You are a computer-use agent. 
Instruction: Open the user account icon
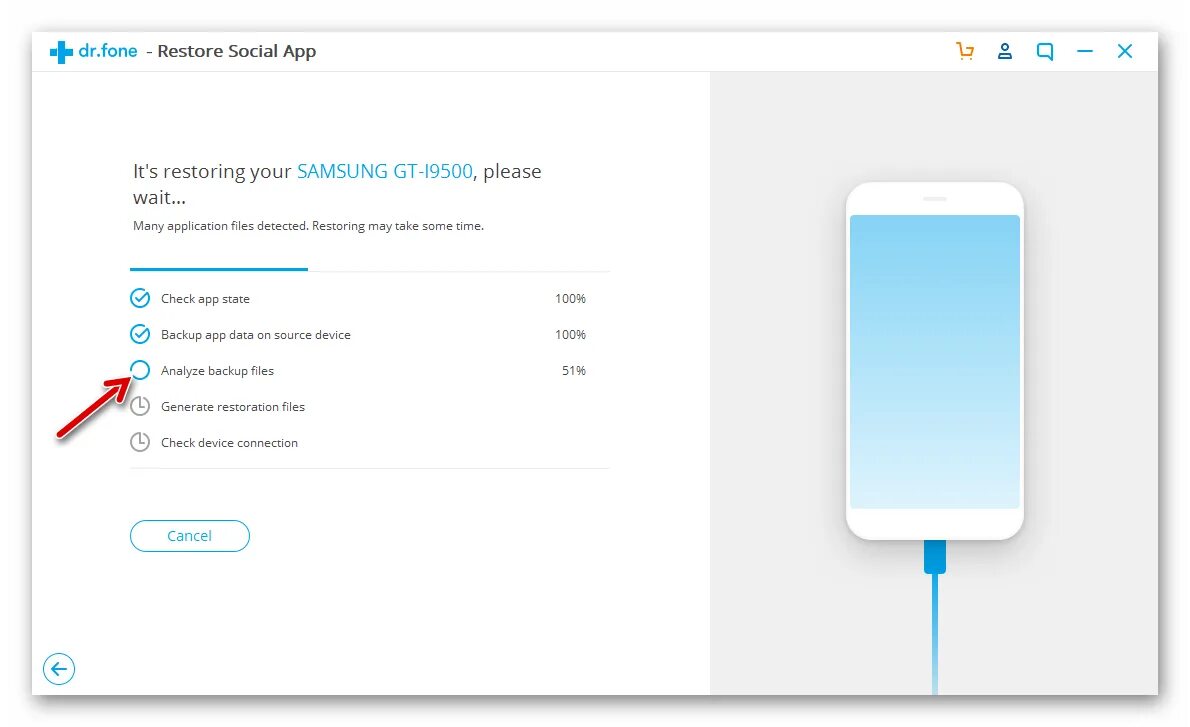click(1005, 51)
